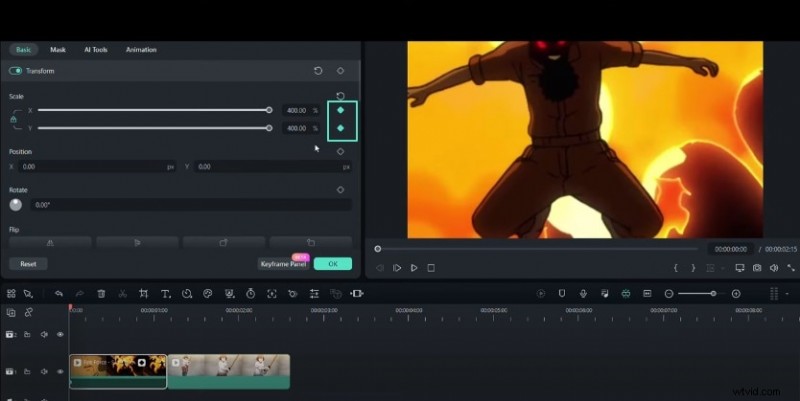The width and height of the screenshot is (800, 401).
Task: Reset the Scale values
Action: pyautogui.click(x=340, y=96)
